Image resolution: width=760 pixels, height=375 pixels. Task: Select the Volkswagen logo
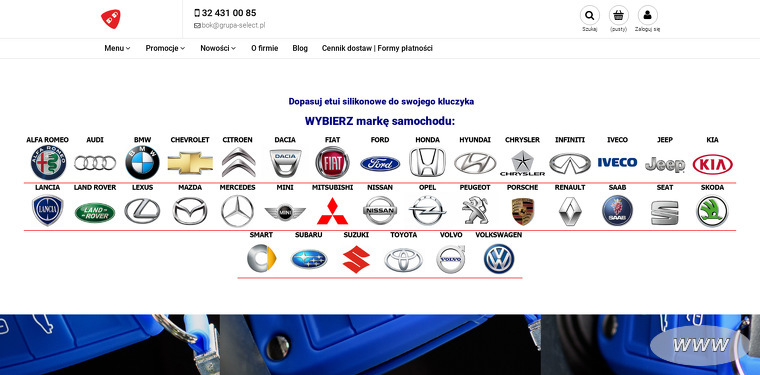(x=499, y=259)
